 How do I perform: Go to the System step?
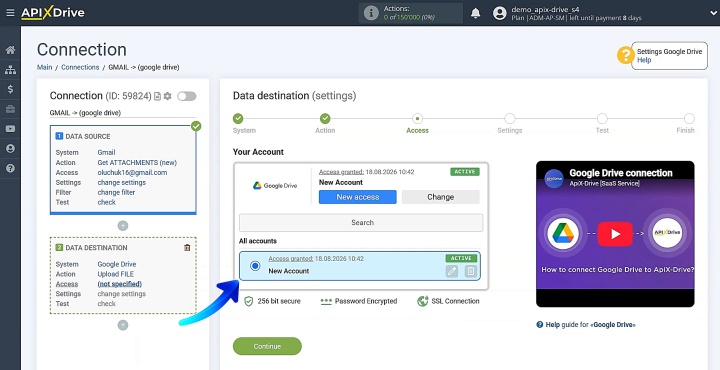click(x=238, y=119)
